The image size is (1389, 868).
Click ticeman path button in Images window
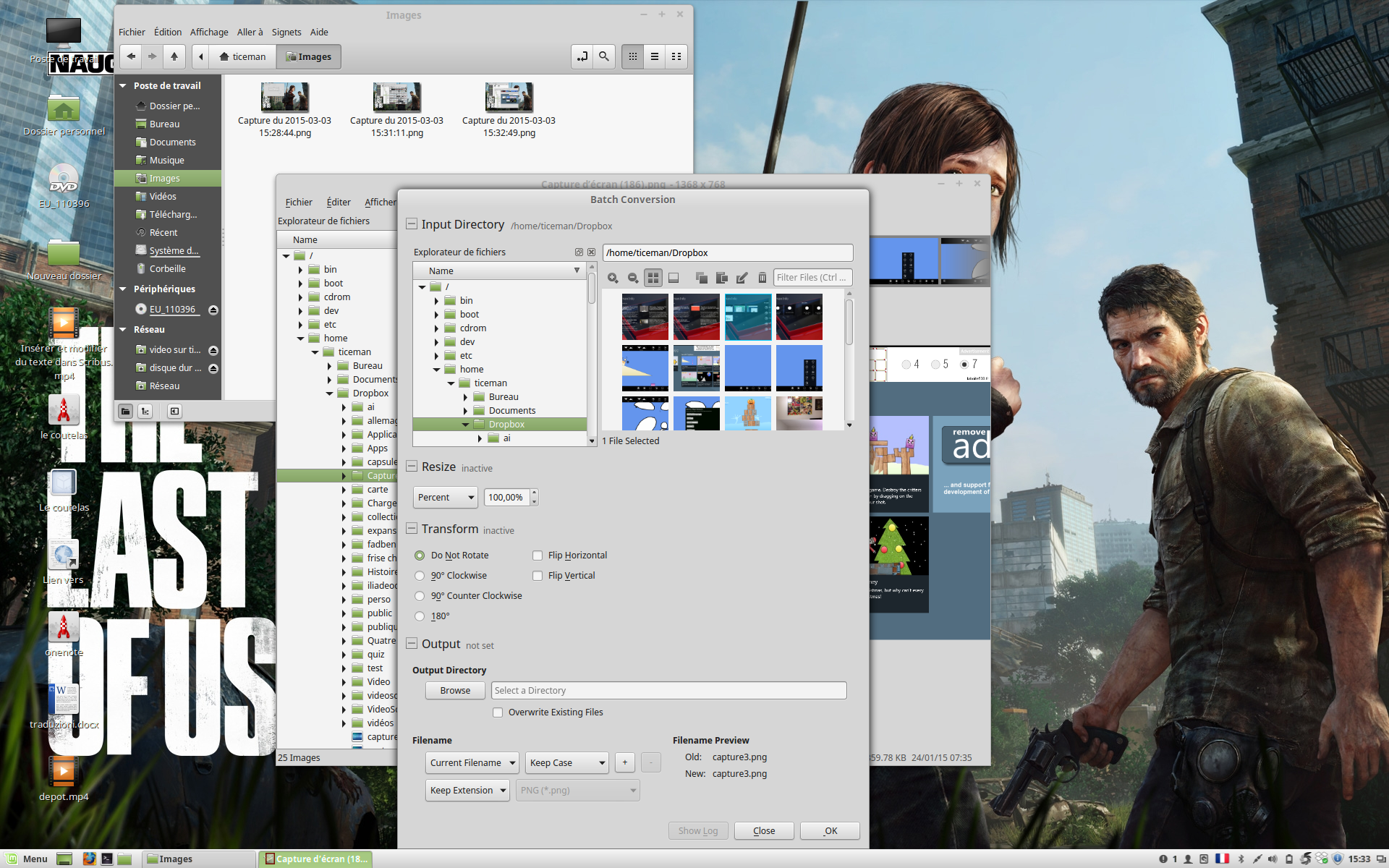point(243,56)
